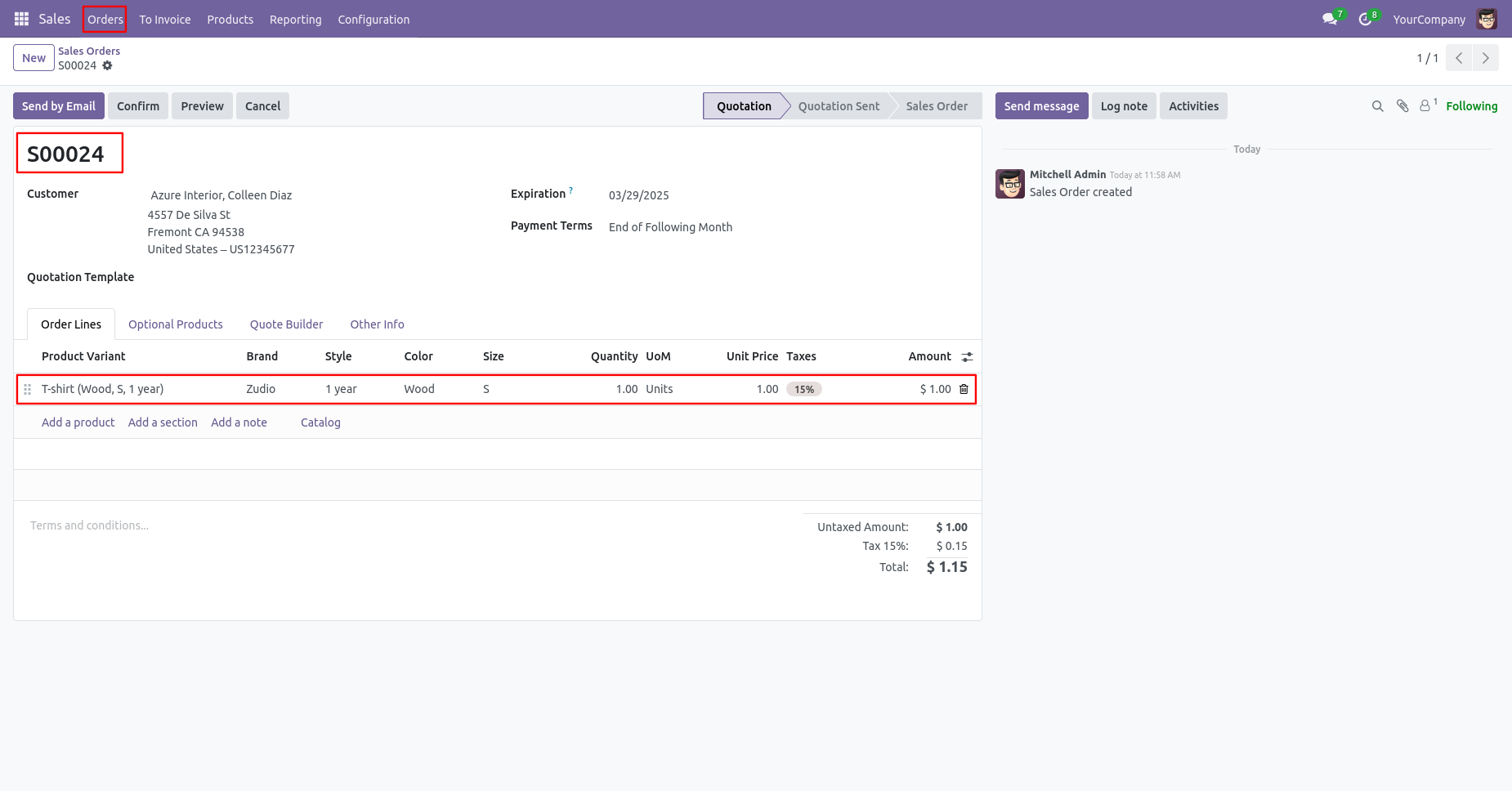Confirm the quotation
The height and width of the screenshot is (791, 1512).
tap(138, 106)
